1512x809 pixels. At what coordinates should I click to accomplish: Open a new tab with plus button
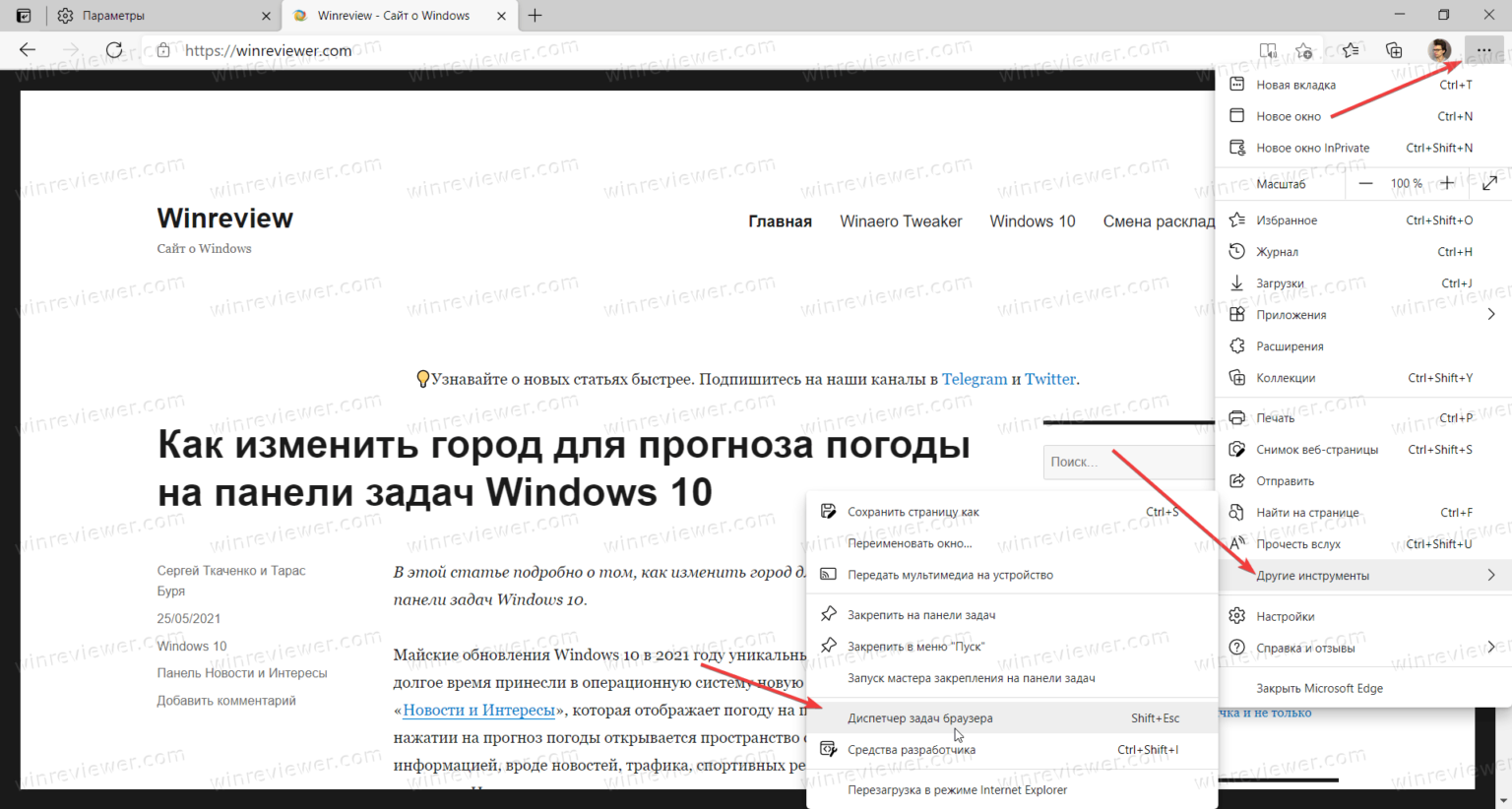pos(535,16)
